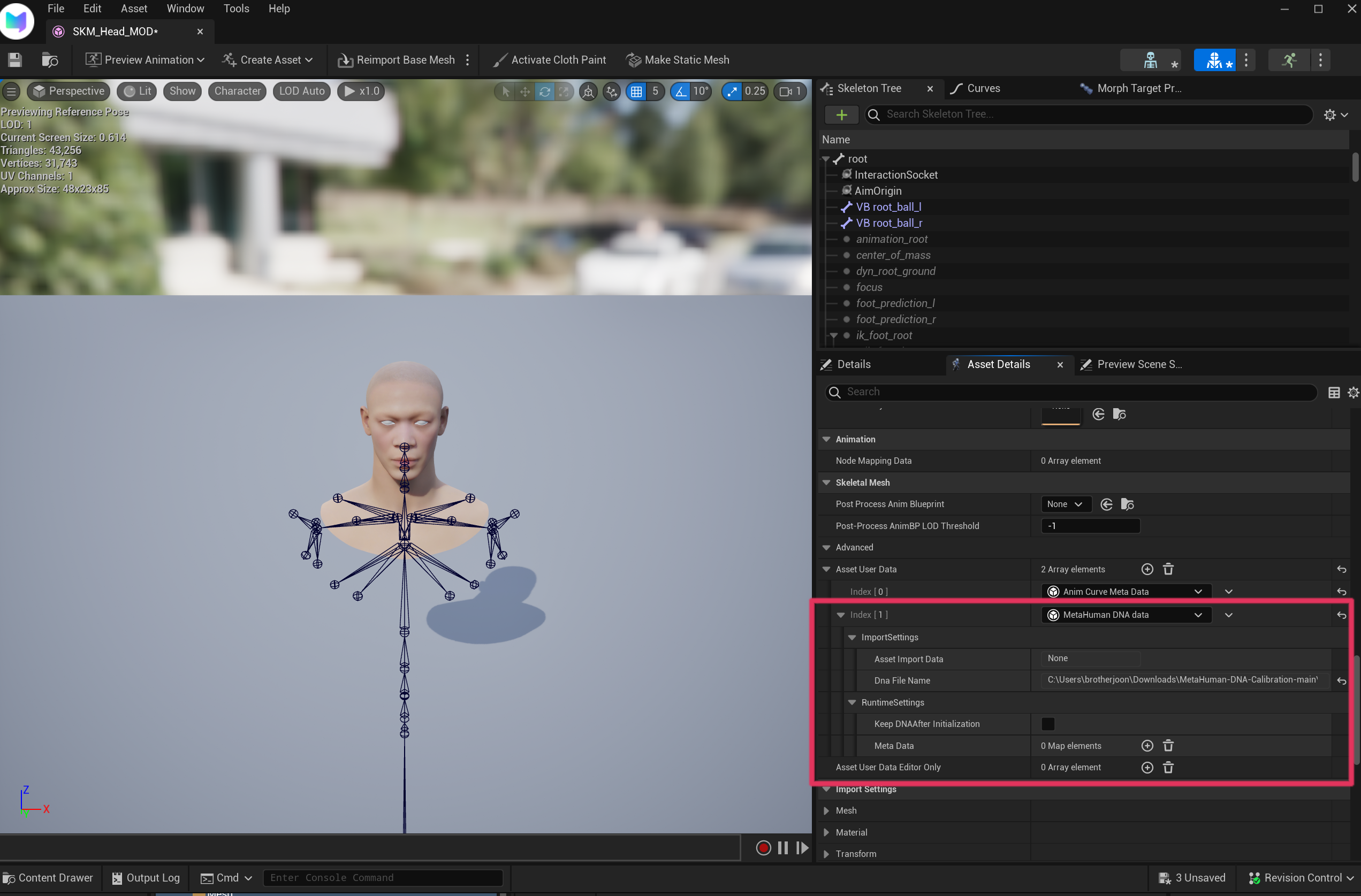
Task: Add element to Asset User Data array
Action: 1146,569
